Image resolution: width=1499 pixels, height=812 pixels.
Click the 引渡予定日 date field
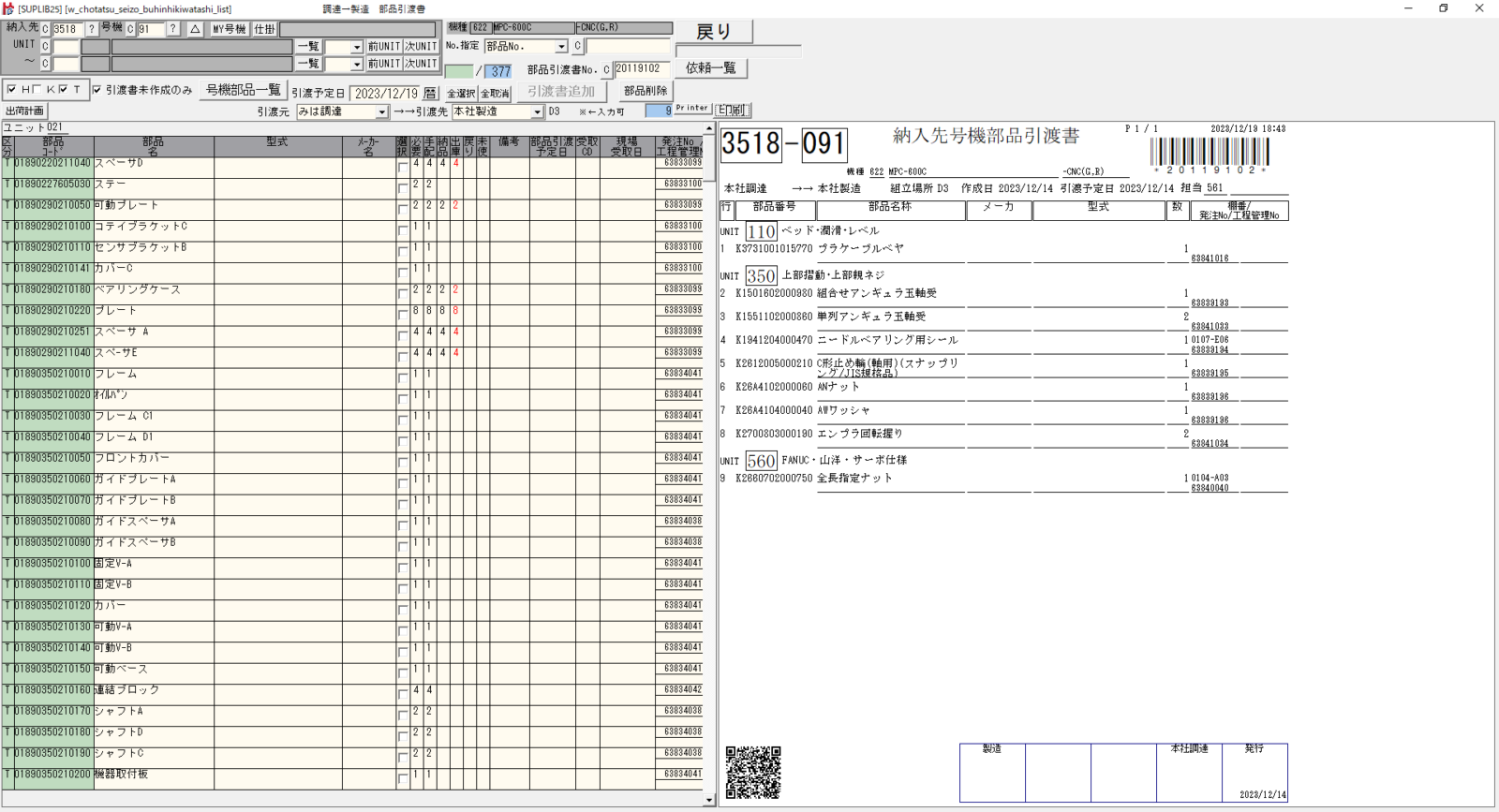coord(385,94)
